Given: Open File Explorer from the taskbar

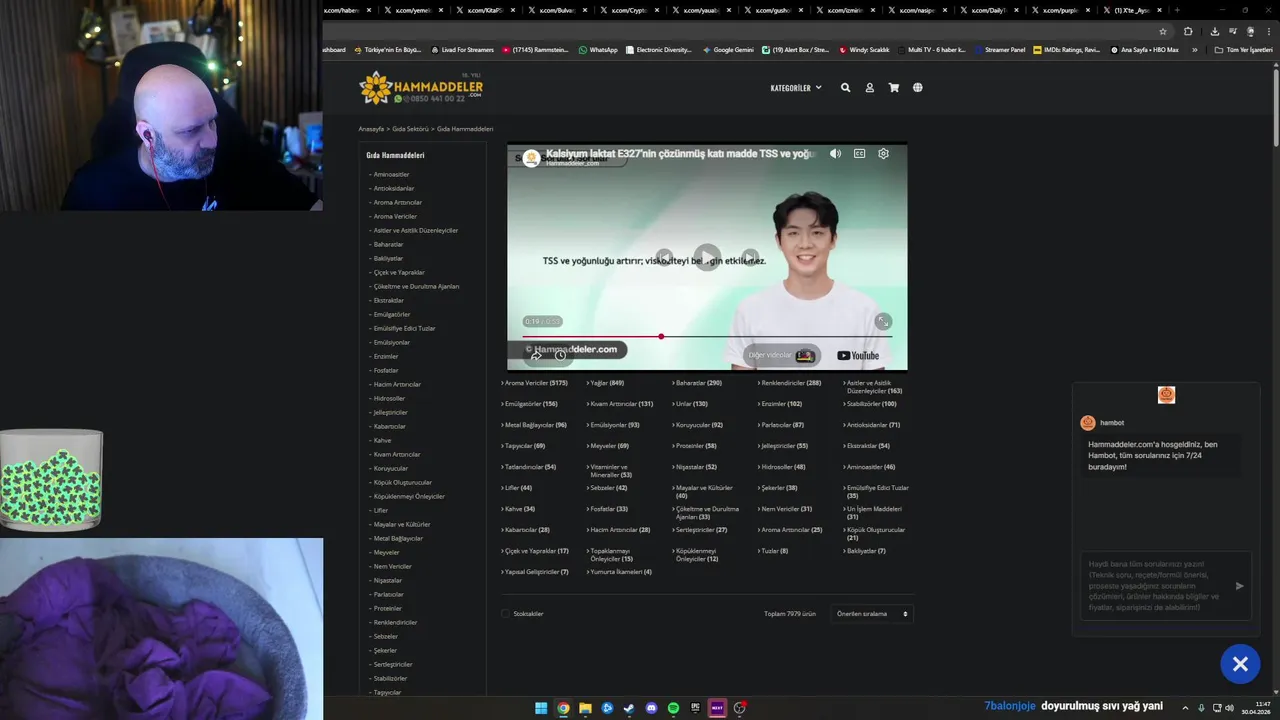Looking at the screenshot, I should click(585, 708).
